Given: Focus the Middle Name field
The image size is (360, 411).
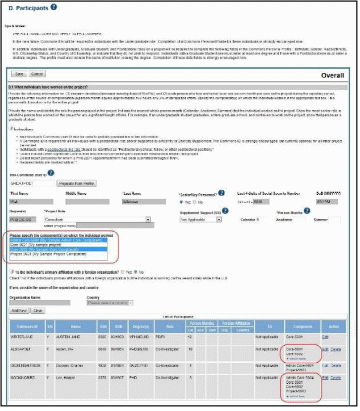Looking at the screenshot, I should 88,202.
